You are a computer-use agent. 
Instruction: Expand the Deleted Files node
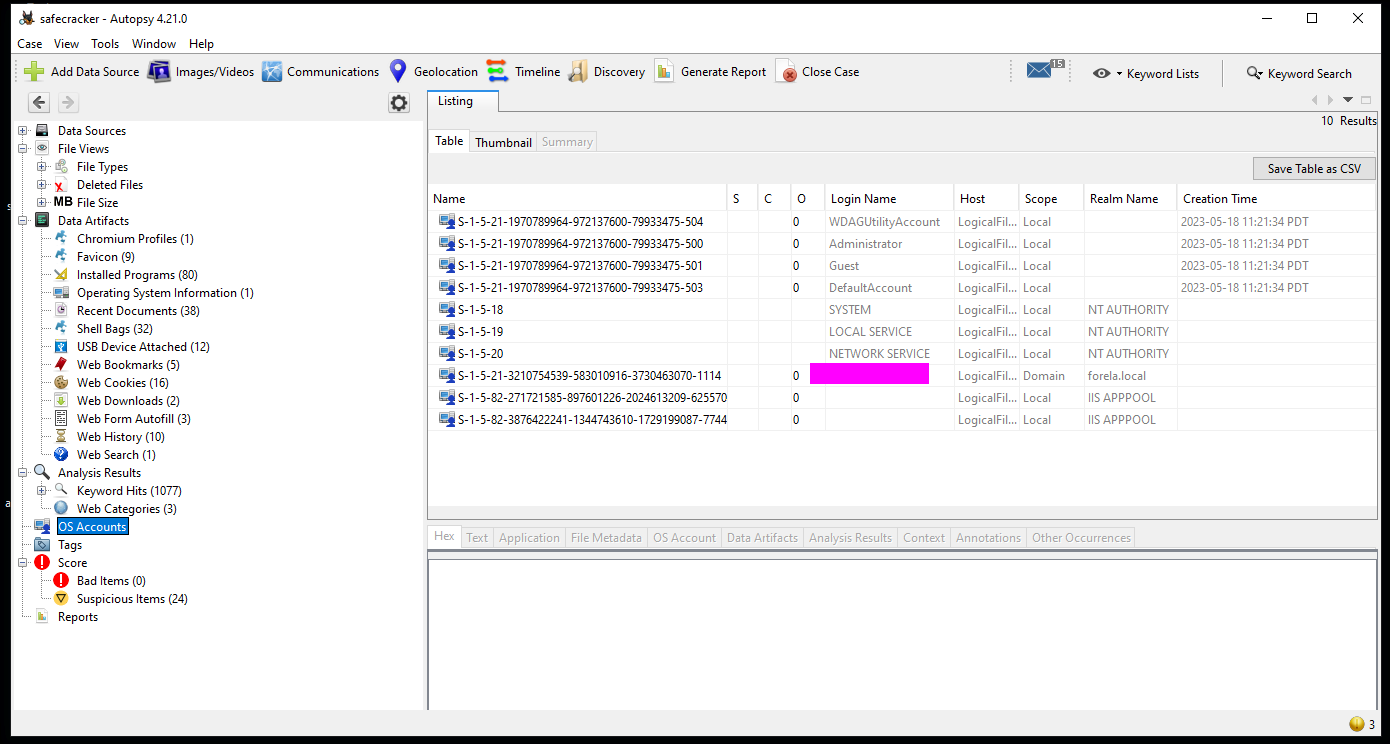(x=42, y=185)
